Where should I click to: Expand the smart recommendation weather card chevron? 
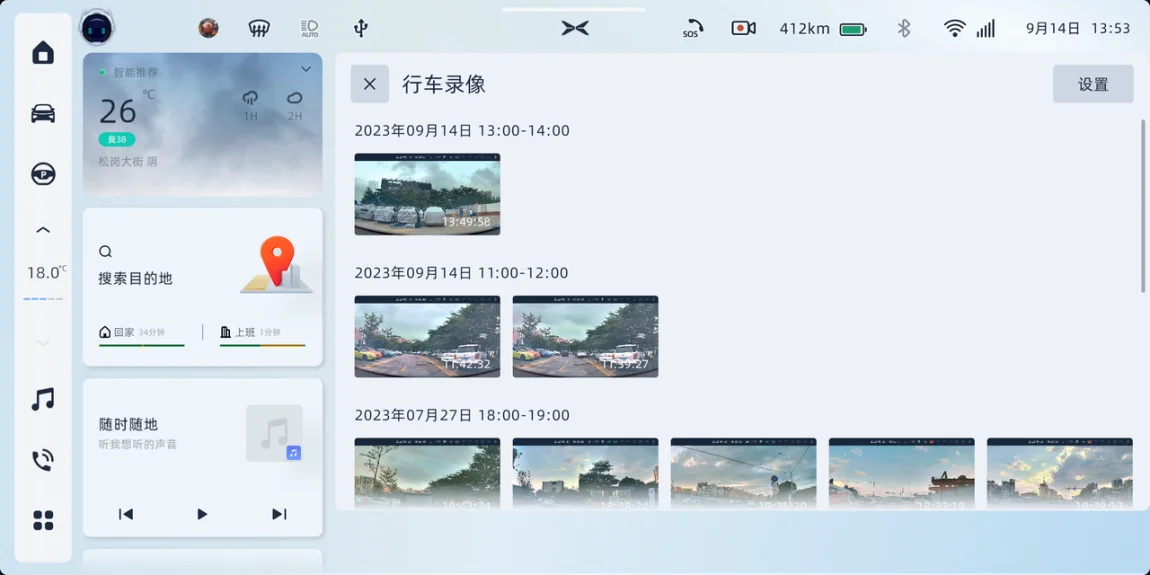point(306,69)
